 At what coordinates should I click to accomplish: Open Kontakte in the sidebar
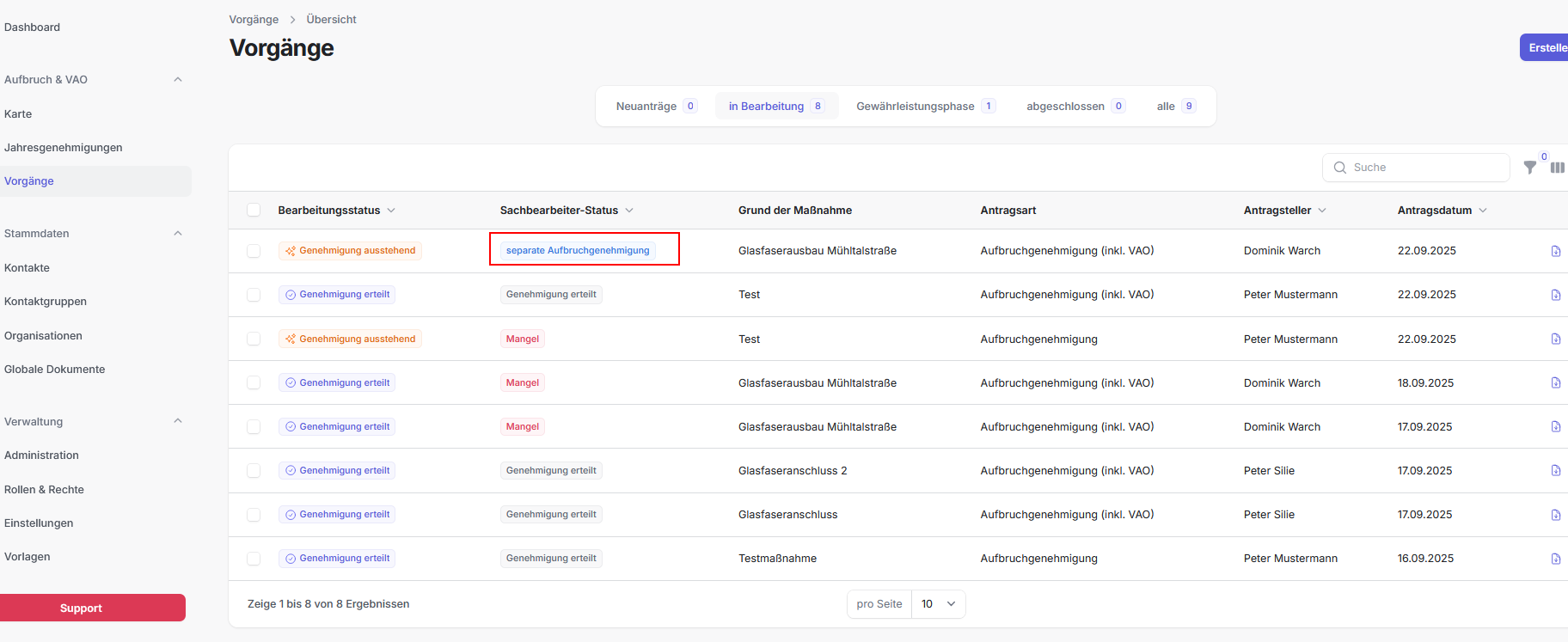27,267
